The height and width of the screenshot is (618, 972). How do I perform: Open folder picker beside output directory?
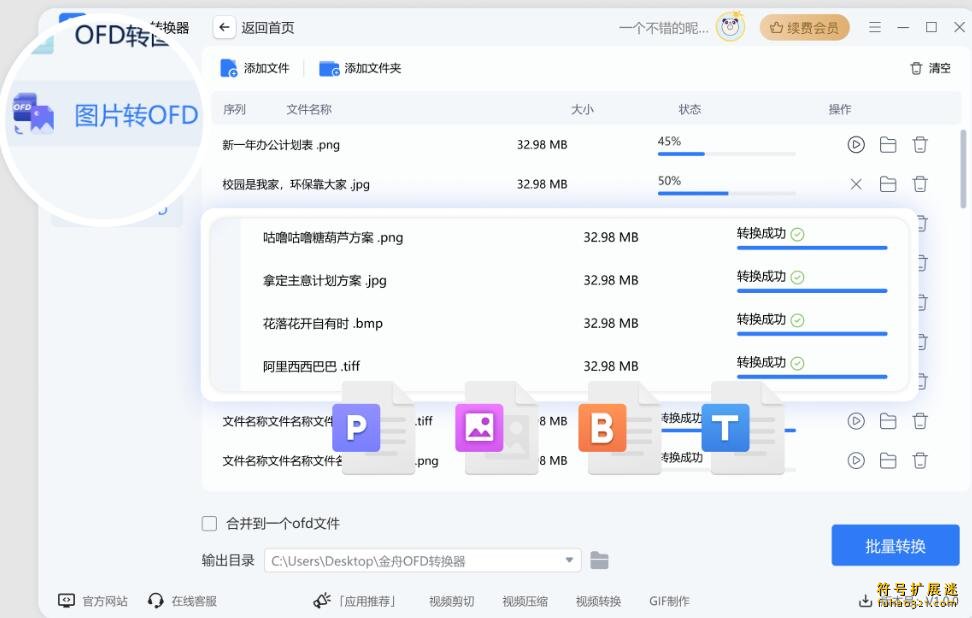coord(599,560)
